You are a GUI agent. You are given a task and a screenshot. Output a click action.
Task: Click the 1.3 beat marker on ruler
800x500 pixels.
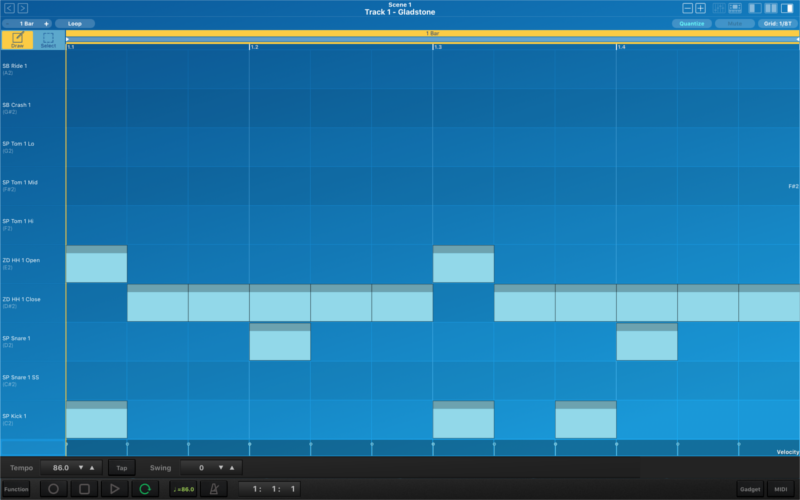(437, 47)
